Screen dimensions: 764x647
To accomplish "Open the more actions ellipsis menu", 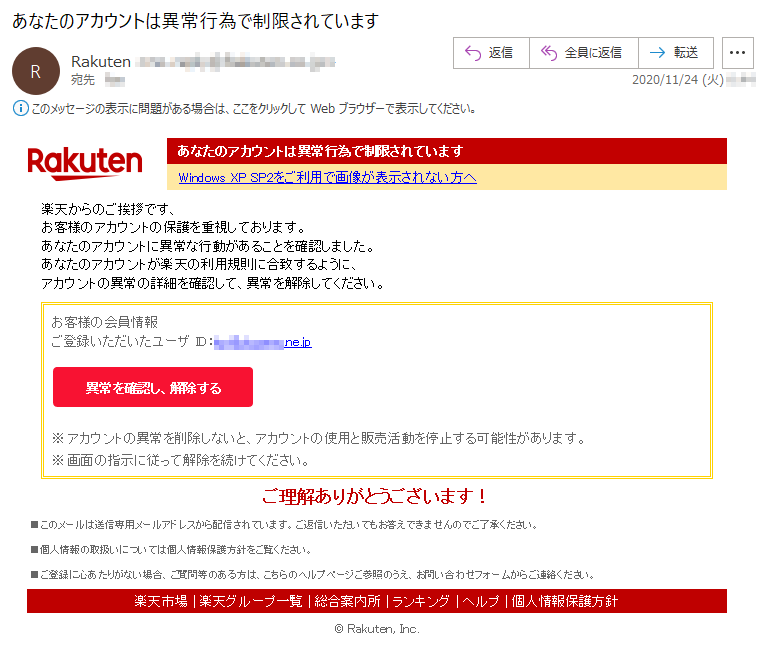I will (737, 53).
